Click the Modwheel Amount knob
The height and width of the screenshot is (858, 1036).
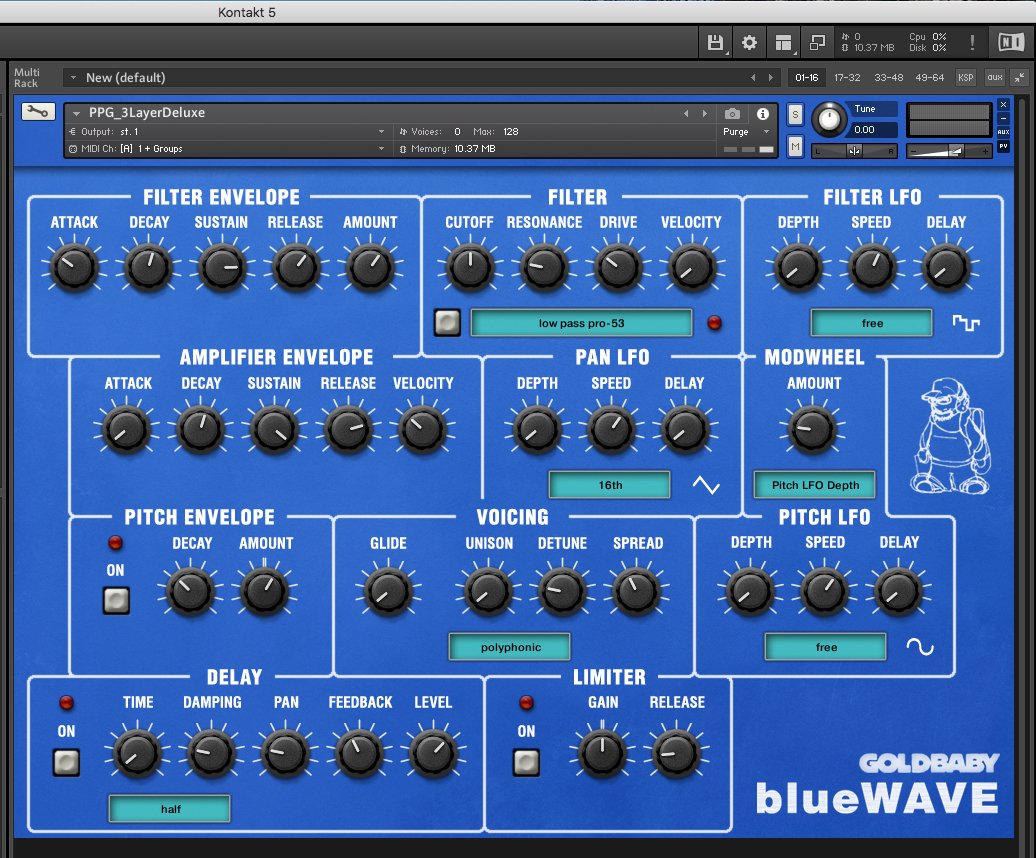click(812, 429)
